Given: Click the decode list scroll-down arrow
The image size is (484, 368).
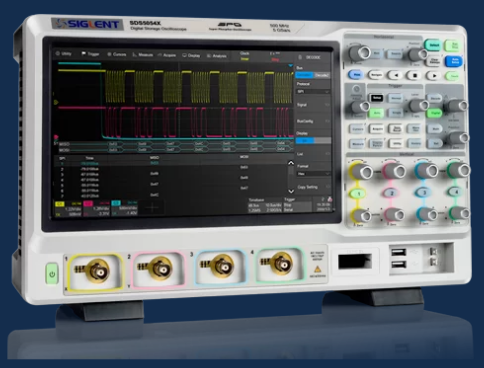Looking at the screenshot, I should point(291,191).
